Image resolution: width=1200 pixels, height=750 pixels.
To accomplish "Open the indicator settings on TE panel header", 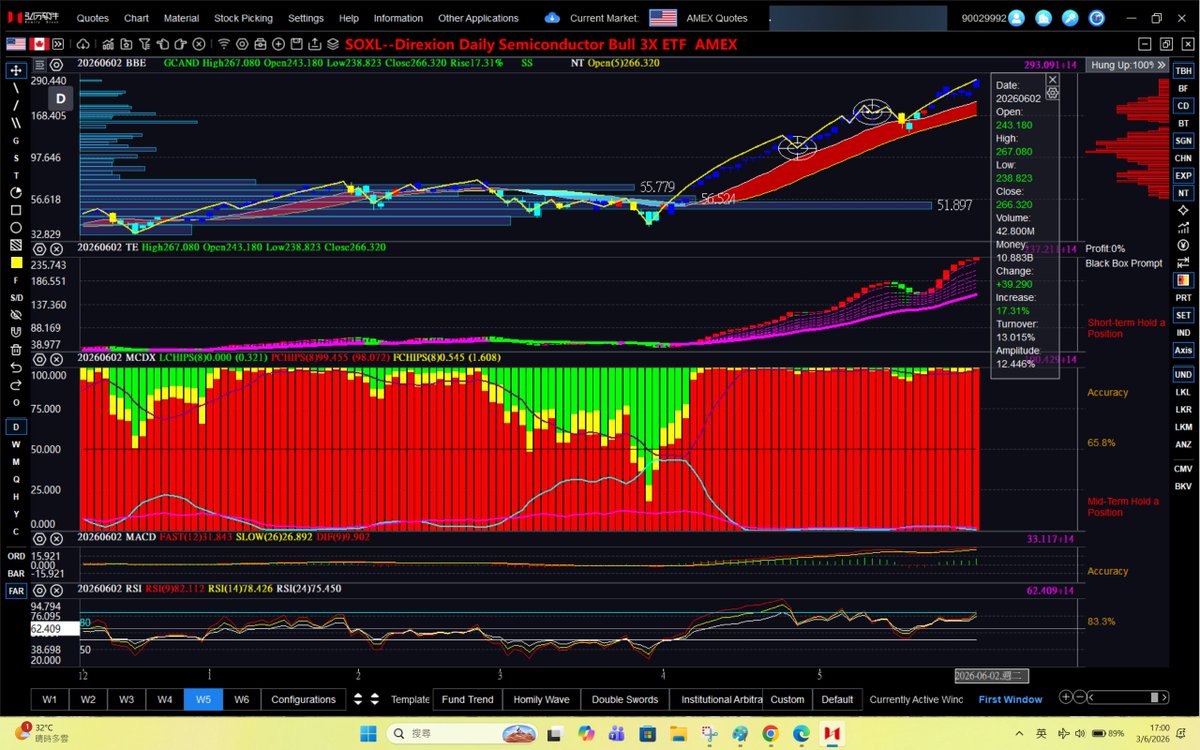I will pyautogui.click(x=41, y=248).
